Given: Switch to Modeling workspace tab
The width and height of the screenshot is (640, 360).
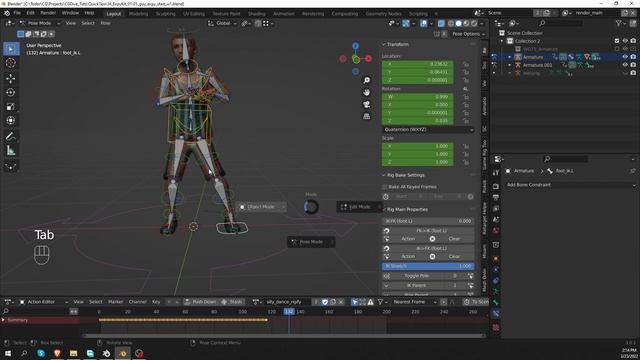Looking at the screenshot, I should tap(138, 13).
